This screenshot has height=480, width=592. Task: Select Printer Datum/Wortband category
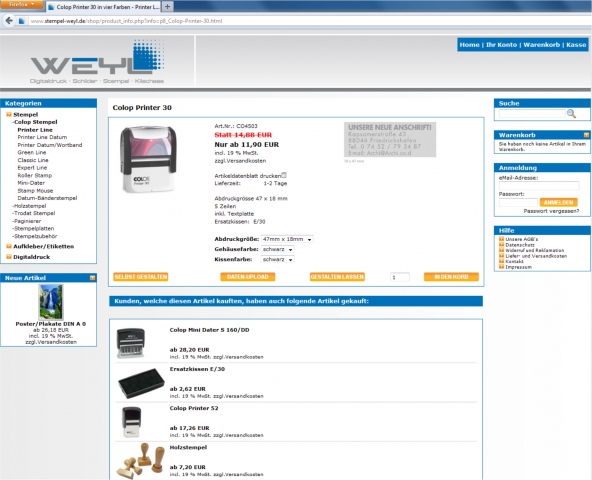[50, 145]
